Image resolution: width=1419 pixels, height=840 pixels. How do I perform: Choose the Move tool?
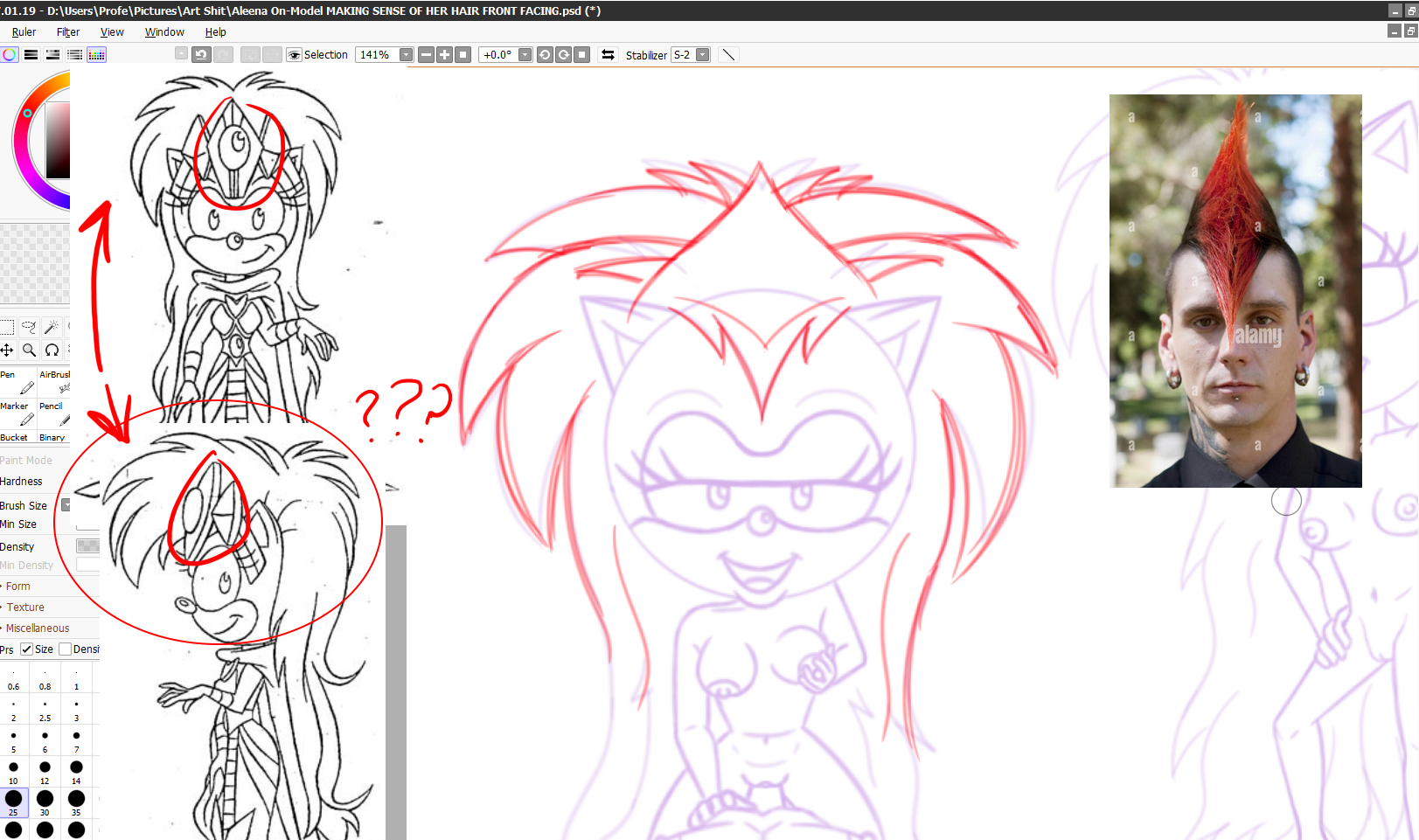(7, 351)
